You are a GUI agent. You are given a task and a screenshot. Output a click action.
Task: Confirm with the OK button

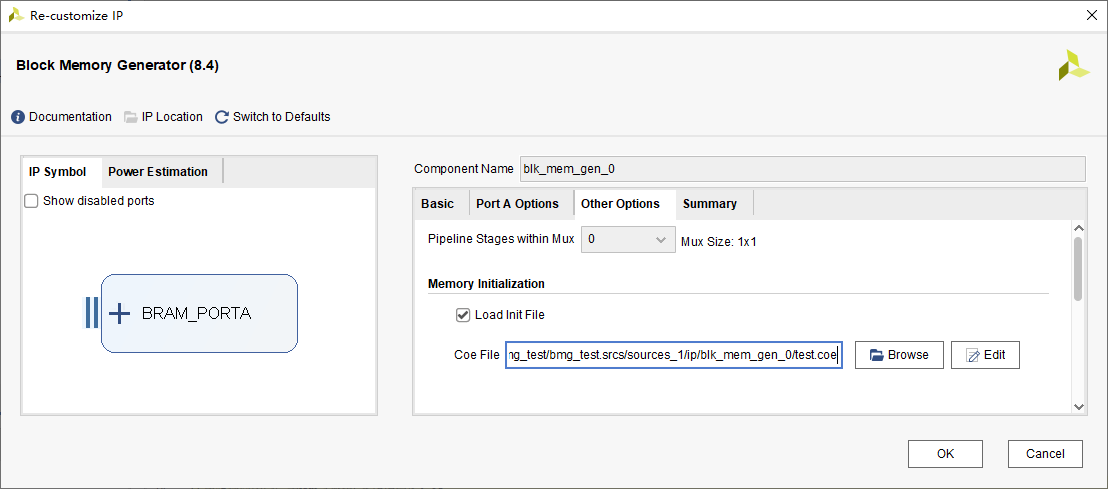point(945,454)
